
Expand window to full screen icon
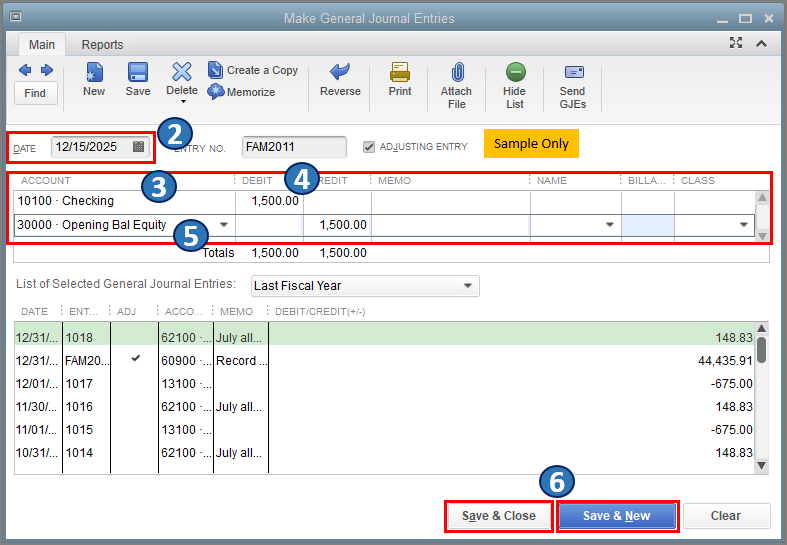pos(736,43)
